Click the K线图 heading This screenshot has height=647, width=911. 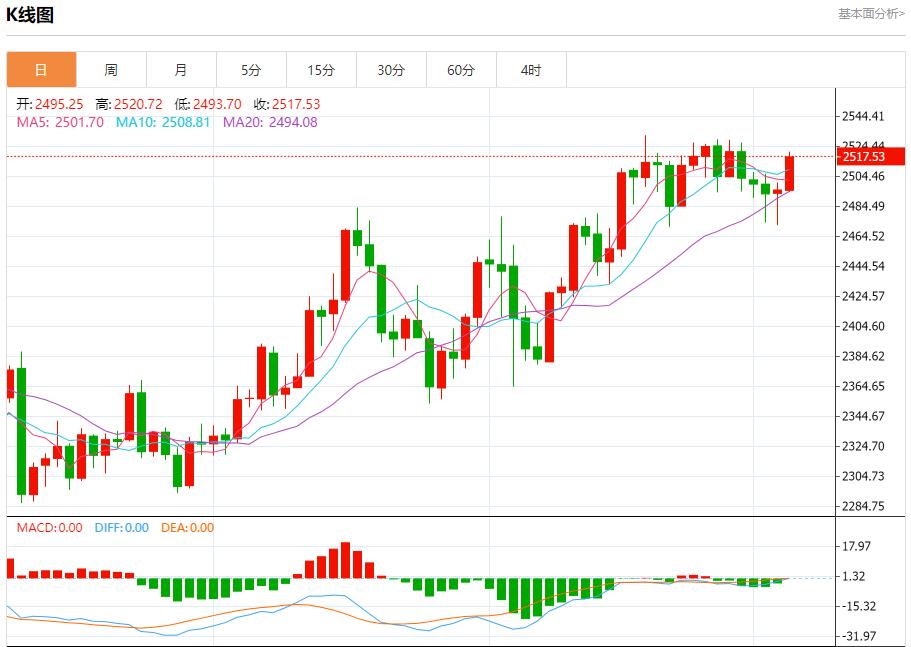[x=30, y=15]
